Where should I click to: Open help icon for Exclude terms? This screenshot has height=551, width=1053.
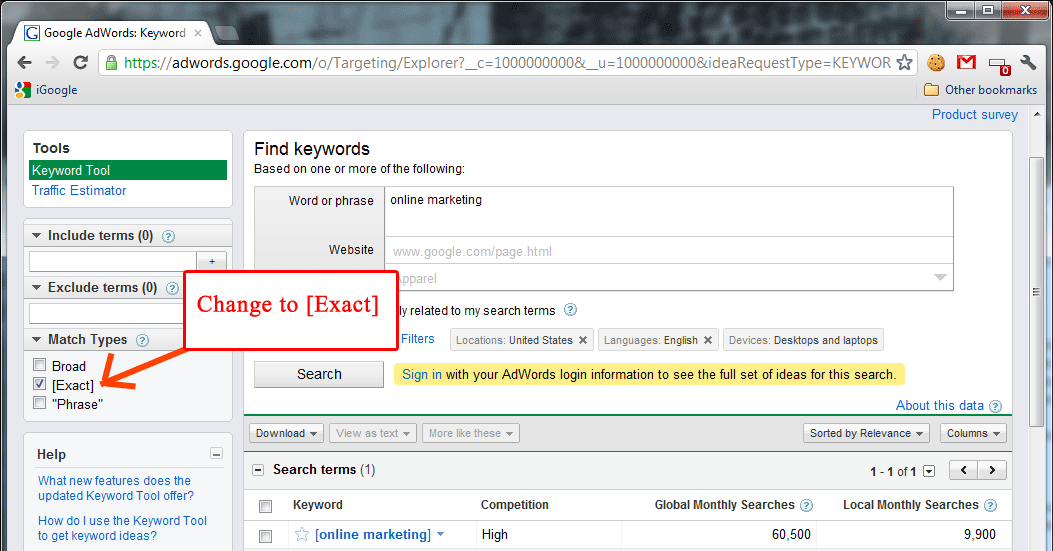click(x=173, y=288)
